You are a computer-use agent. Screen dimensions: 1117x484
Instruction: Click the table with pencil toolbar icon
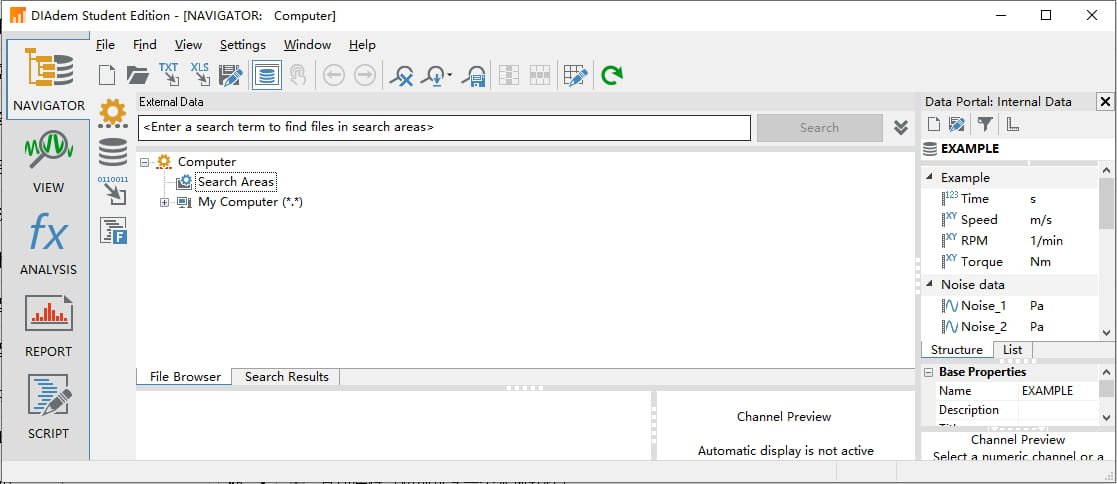576,75
